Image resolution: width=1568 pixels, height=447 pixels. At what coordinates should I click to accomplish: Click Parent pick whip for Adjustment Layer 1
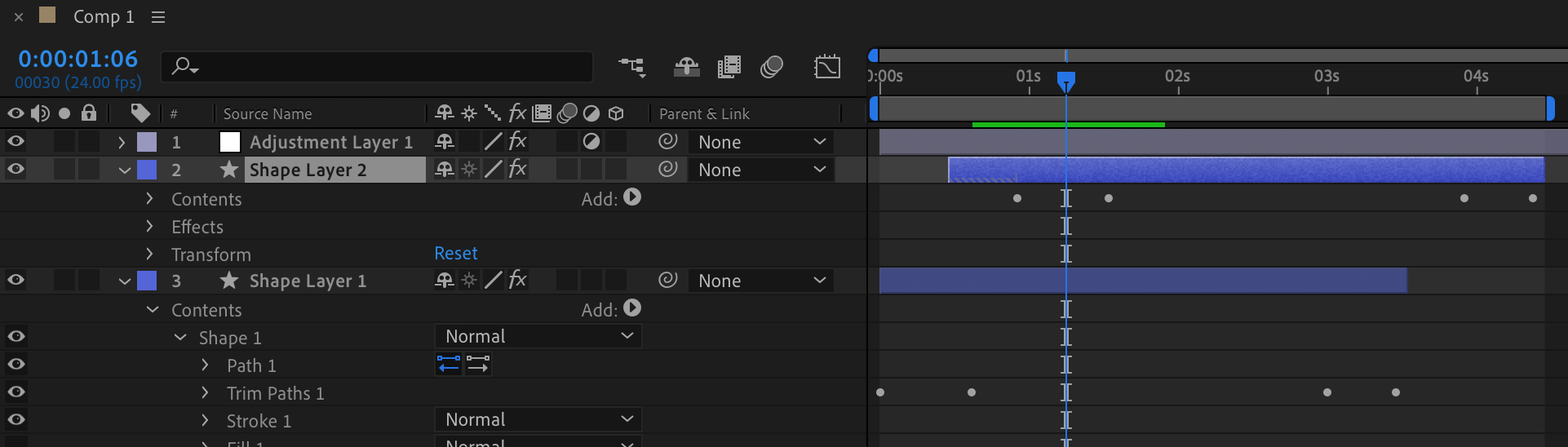coord(668,142)
